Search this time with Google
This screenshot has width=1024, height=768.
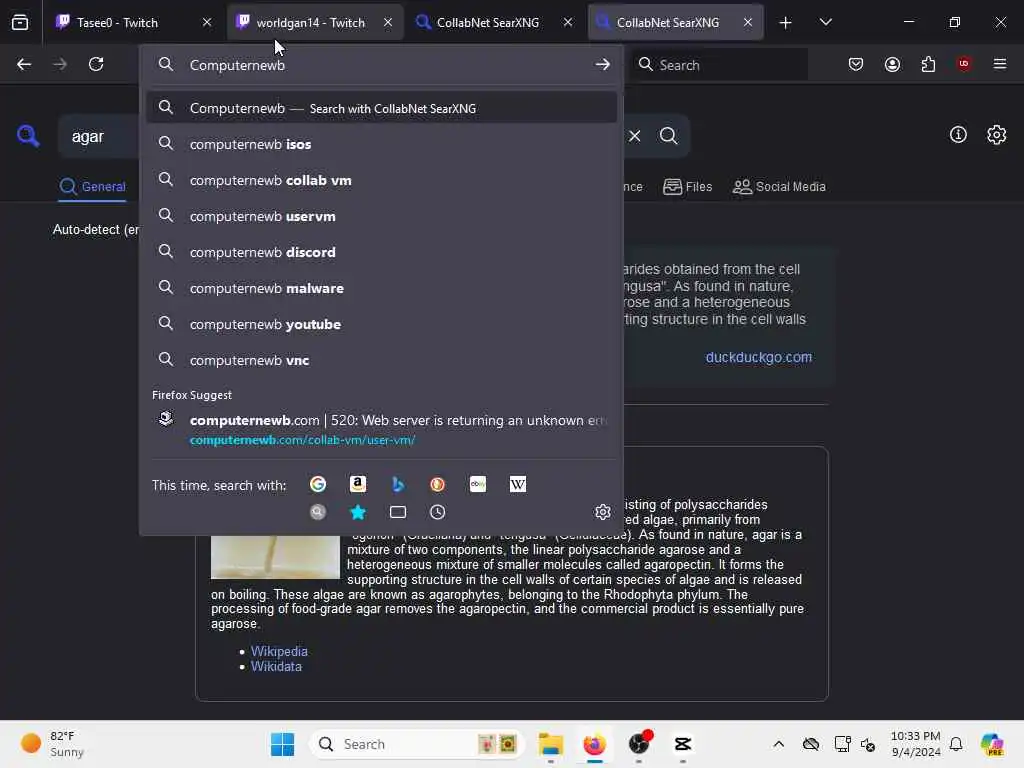(x=318, y=484)
